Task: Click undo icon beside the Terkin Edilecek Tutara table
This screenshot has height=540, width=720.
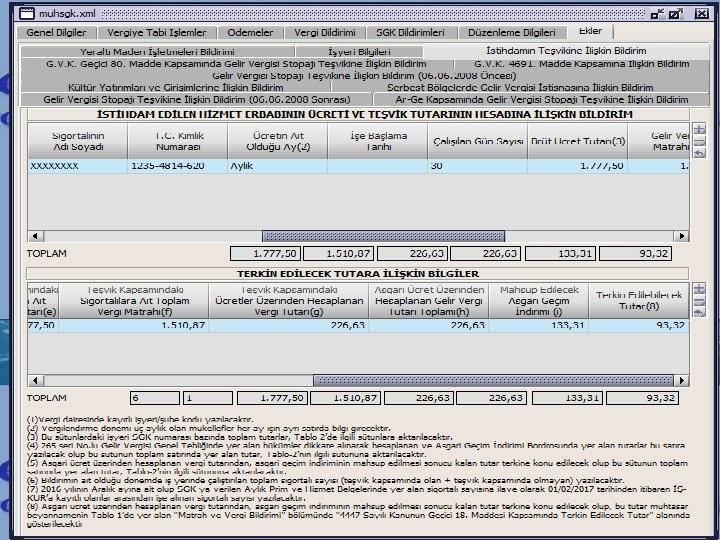Action: [699, 313]
